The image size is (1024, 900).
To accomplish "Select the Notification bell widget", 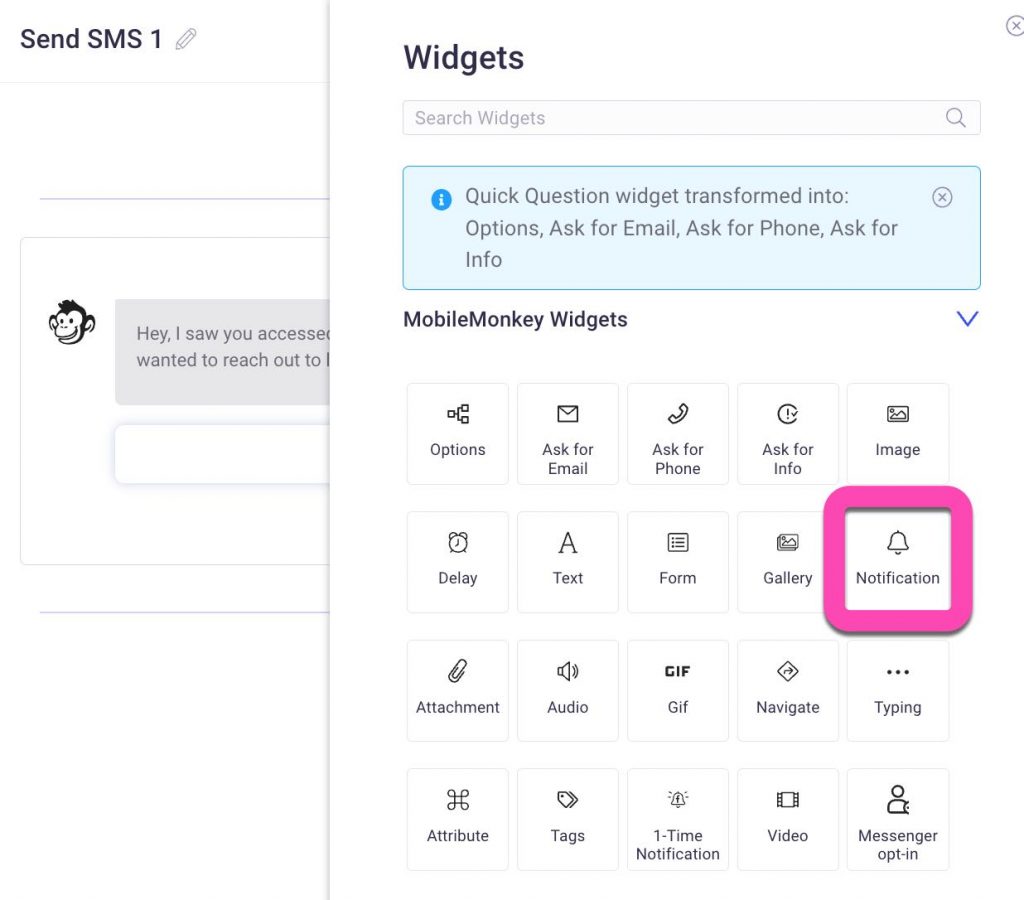I will [x=898, y=561].
